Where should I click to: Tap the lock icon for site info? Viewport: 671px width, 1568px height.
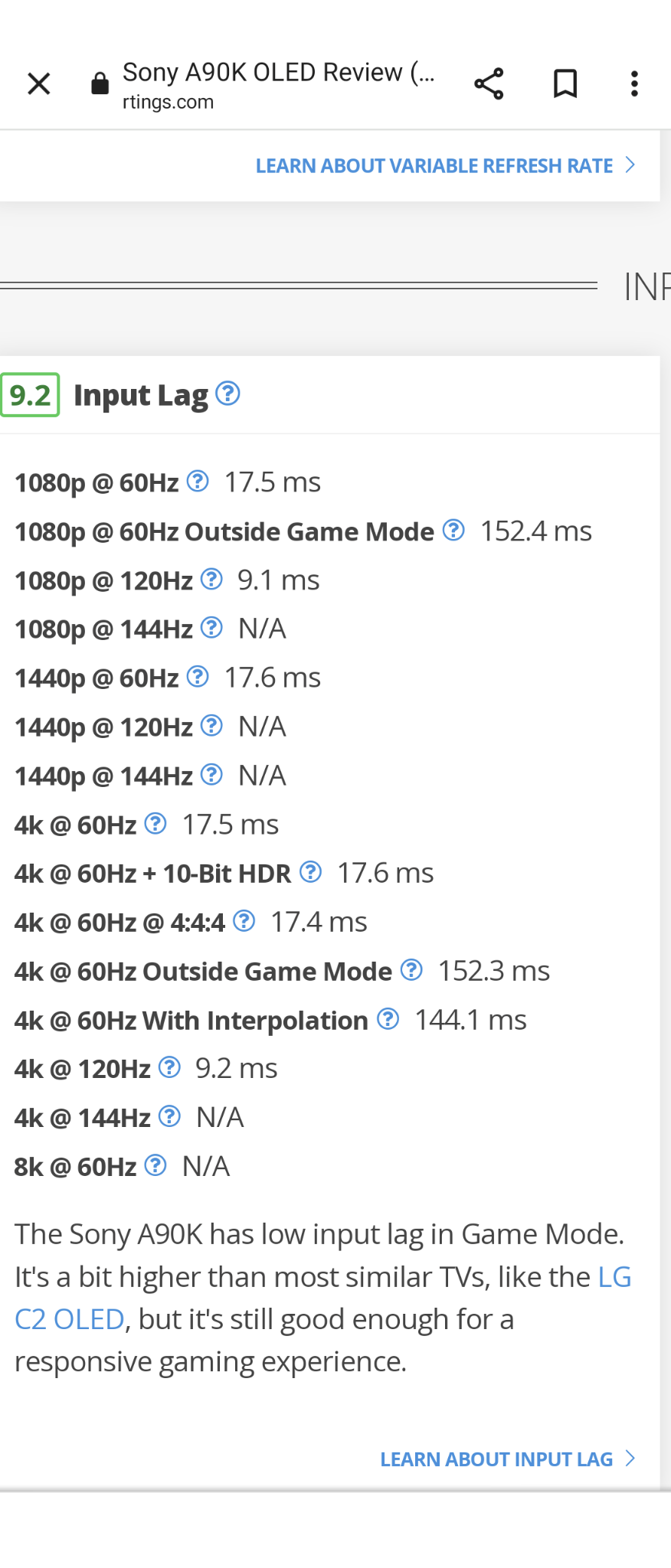(100, 83)
